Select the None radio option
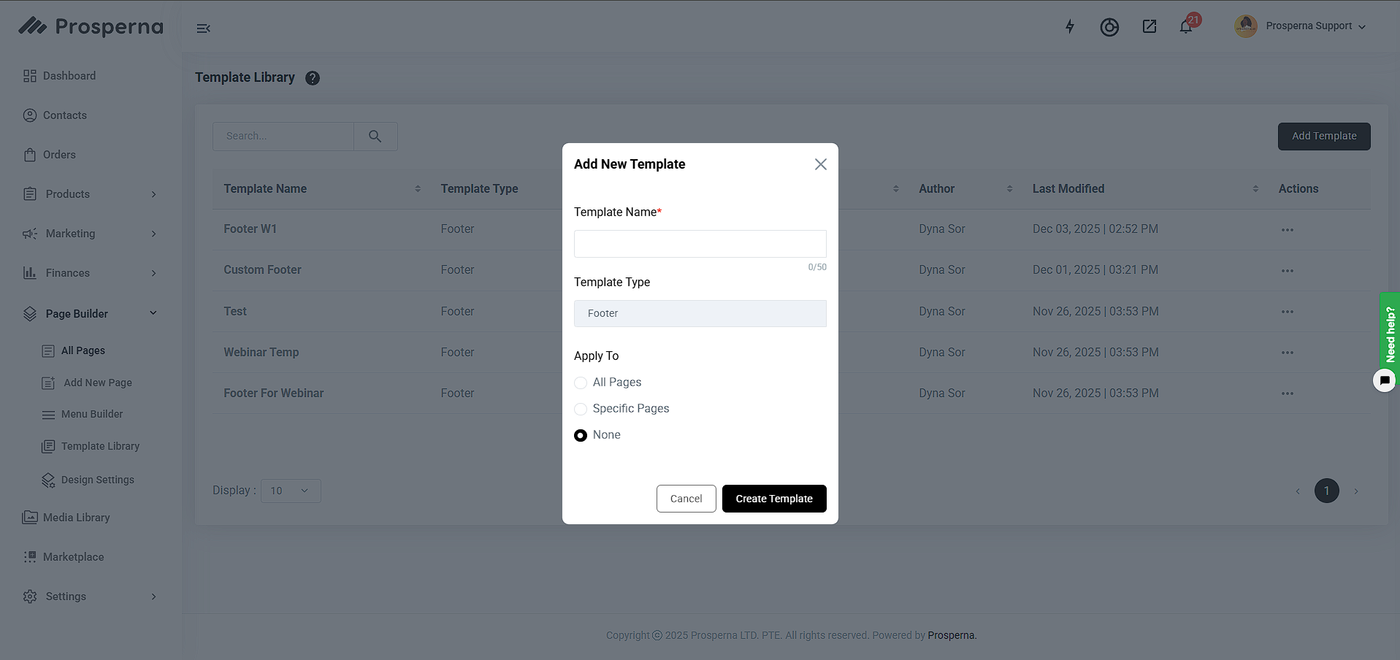This screenshot has height=660, width=1400. click(581, 435)
